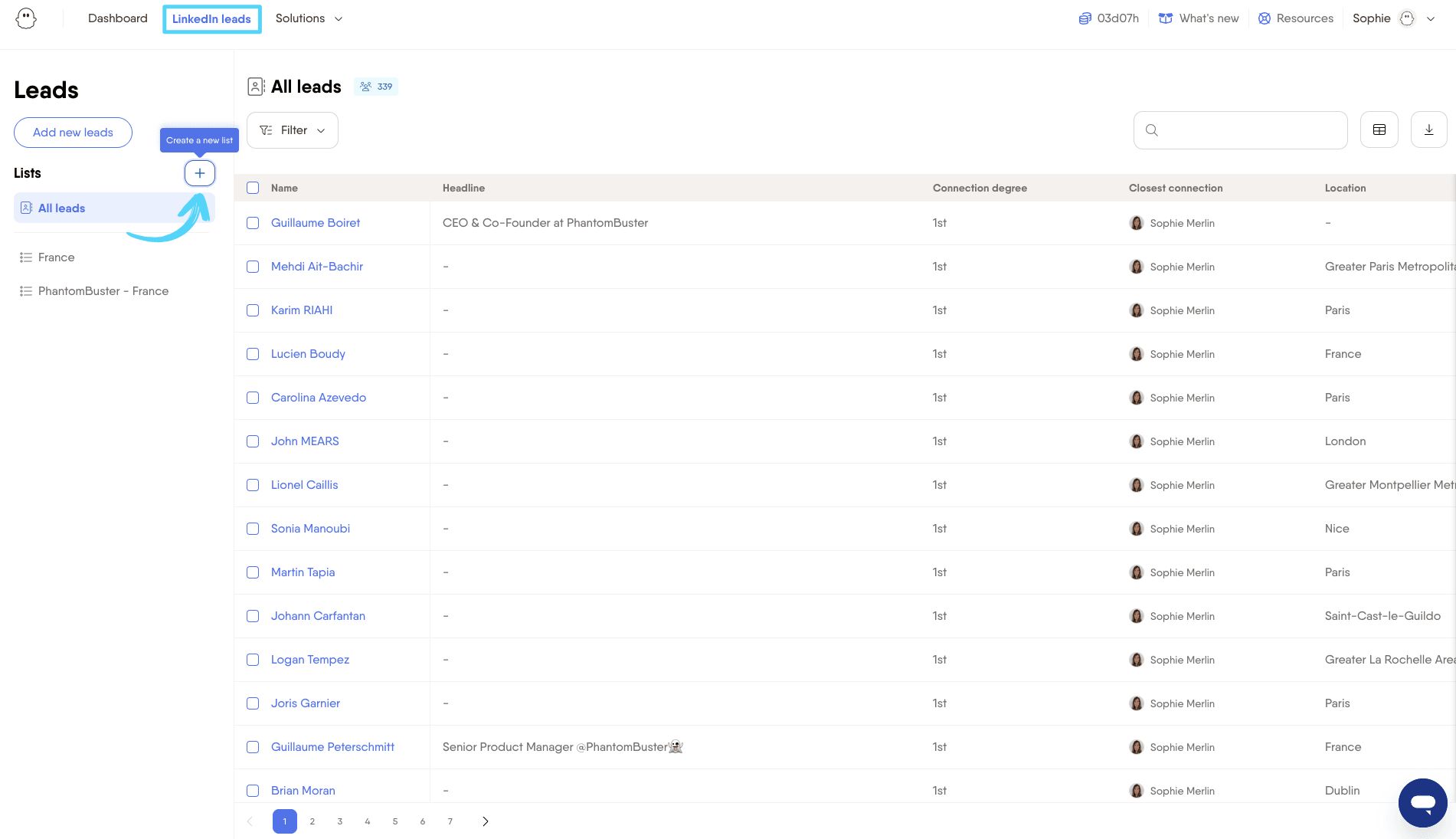The height and width of the screenshot is (839, 1456).
Task: Click the 'Nice' location cell
Action: 1337,529
